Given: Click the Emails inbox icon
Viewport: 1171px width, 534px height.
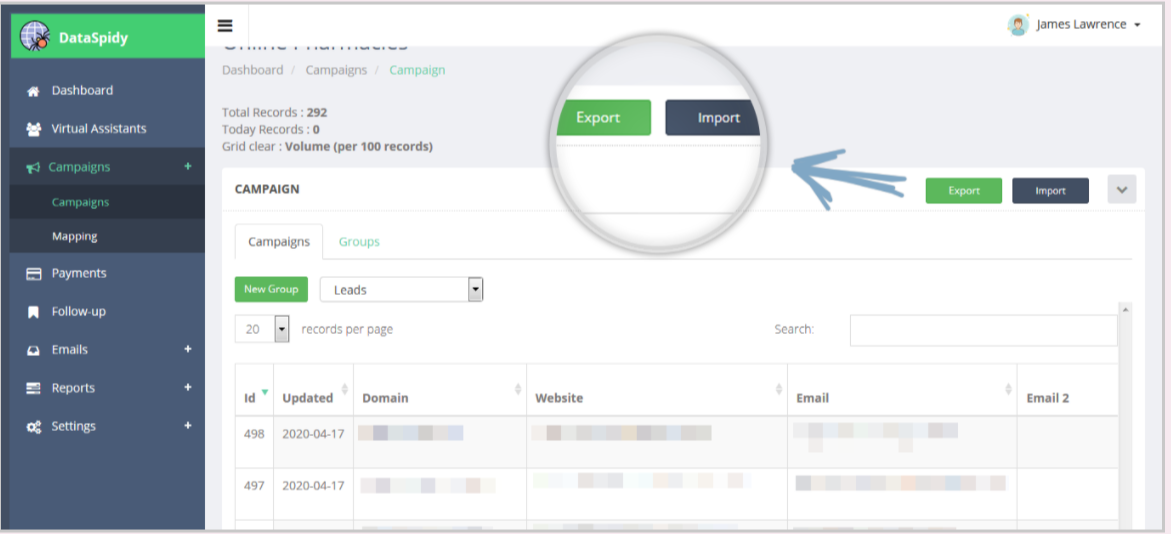Looking at the screenshot, I should coord(34,350).
